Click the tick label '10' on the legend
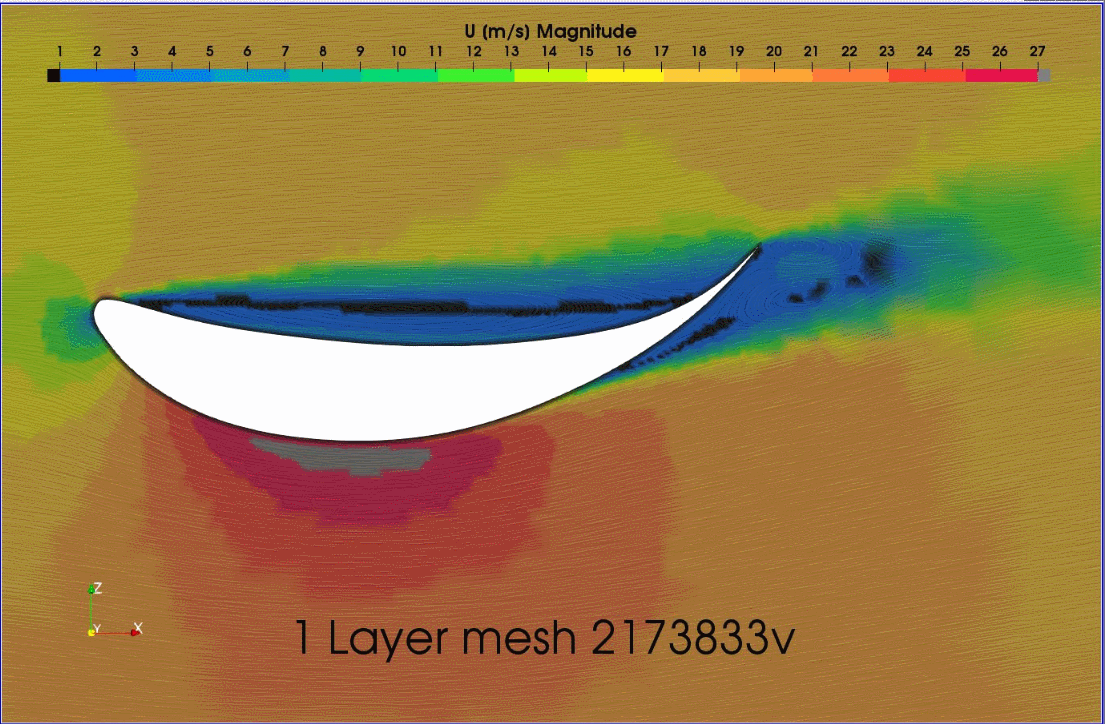The image size is (1105, 724). [x=398, y=51]
